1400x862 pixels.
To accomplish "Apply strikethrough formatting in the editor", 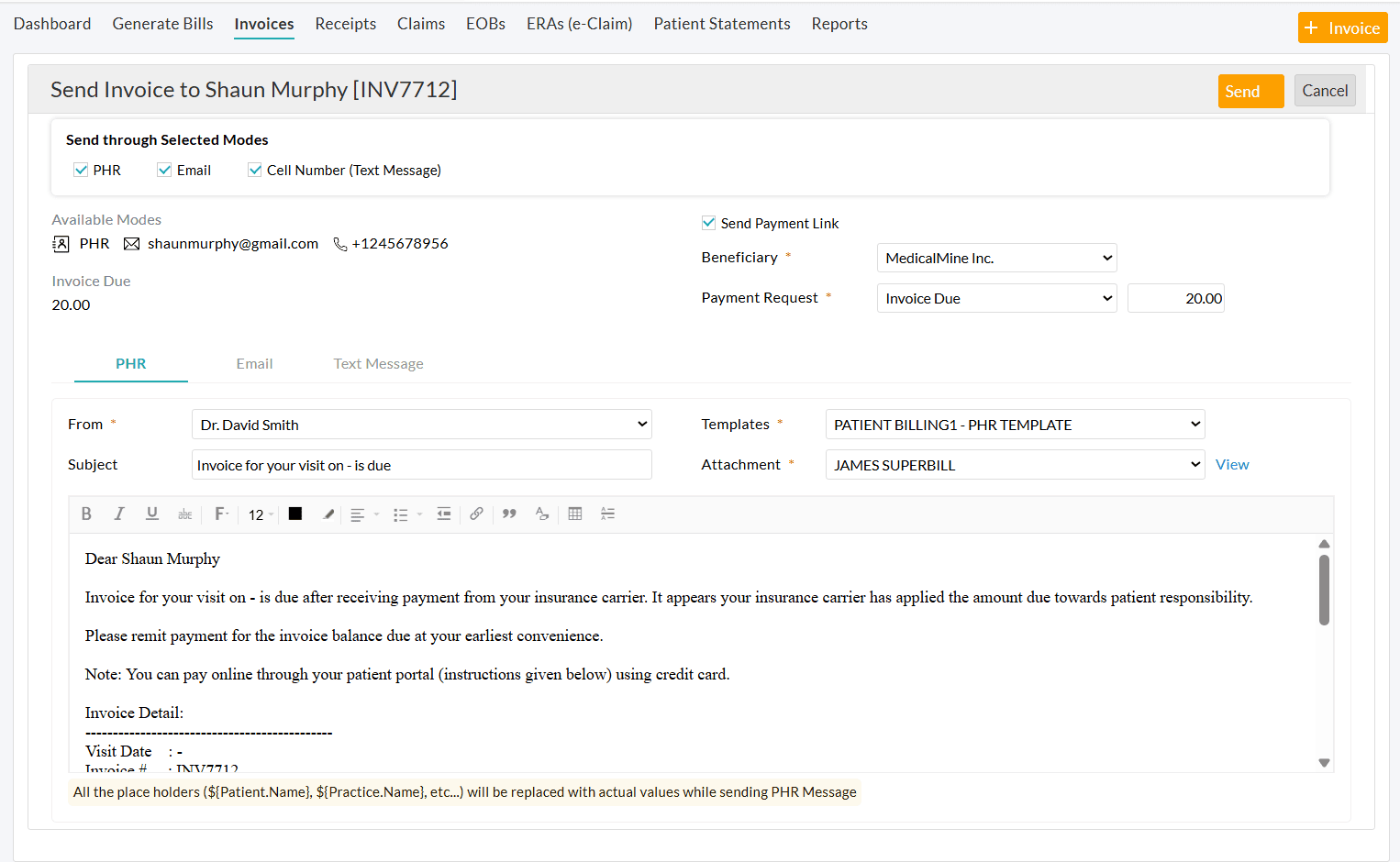I will [x=184, y=514].
